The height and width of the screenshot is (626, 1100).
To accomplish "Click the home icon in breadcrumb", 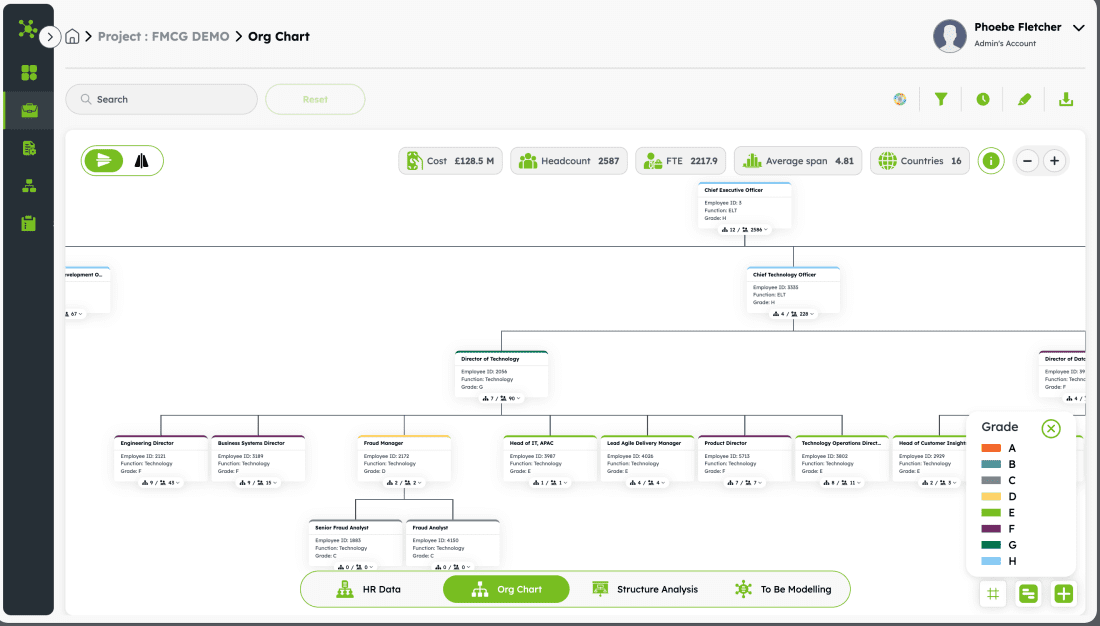I will point(73,37).
